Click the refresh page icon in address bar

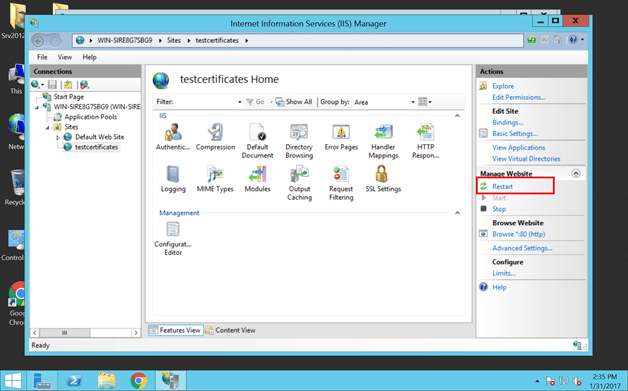click(x=531, y=40)
